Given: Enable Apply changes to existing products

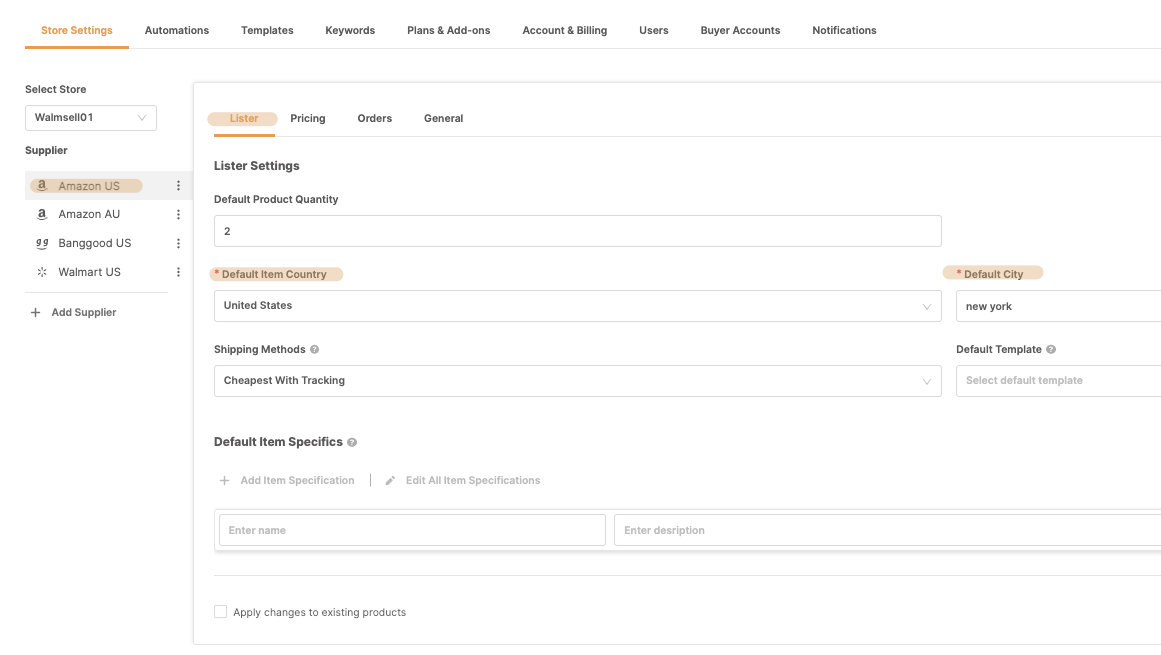Looking at the screenshot, I should (x=221, y=612).
